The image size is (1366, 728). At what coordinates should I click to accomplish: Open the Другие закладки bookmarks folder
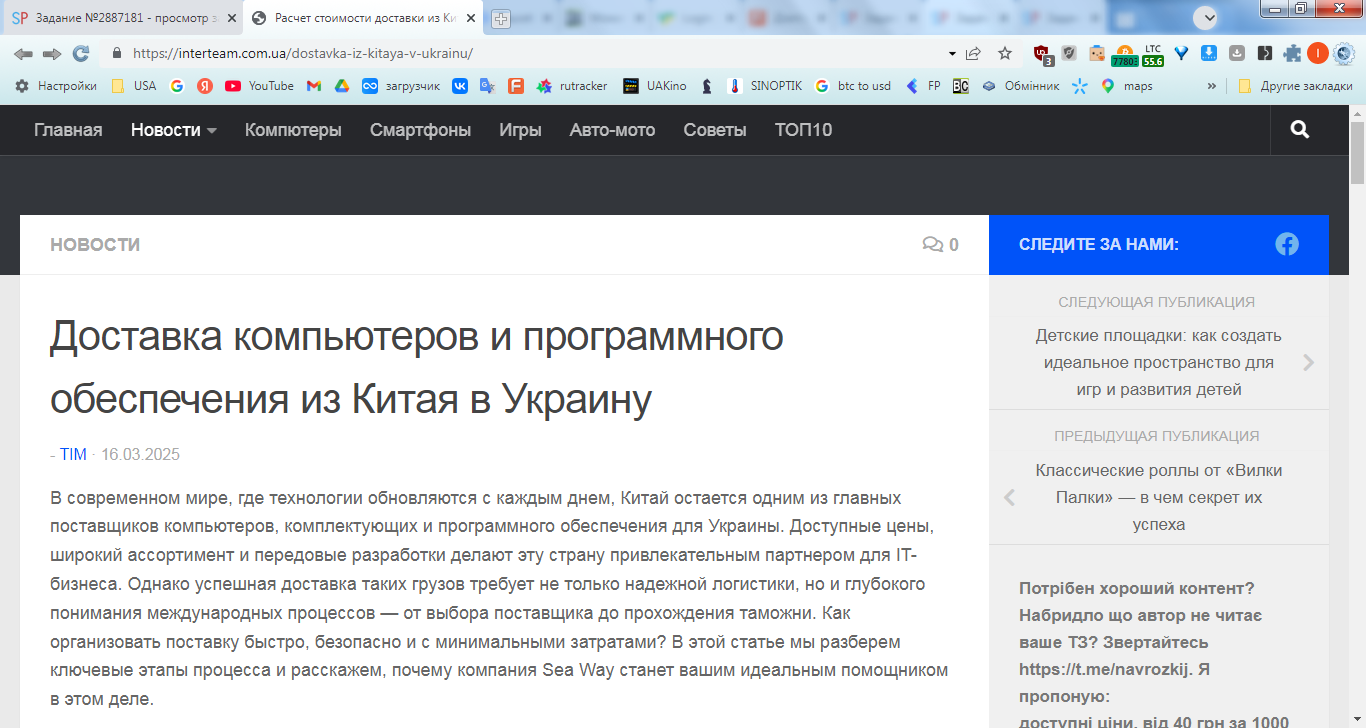coord(1295,86)
